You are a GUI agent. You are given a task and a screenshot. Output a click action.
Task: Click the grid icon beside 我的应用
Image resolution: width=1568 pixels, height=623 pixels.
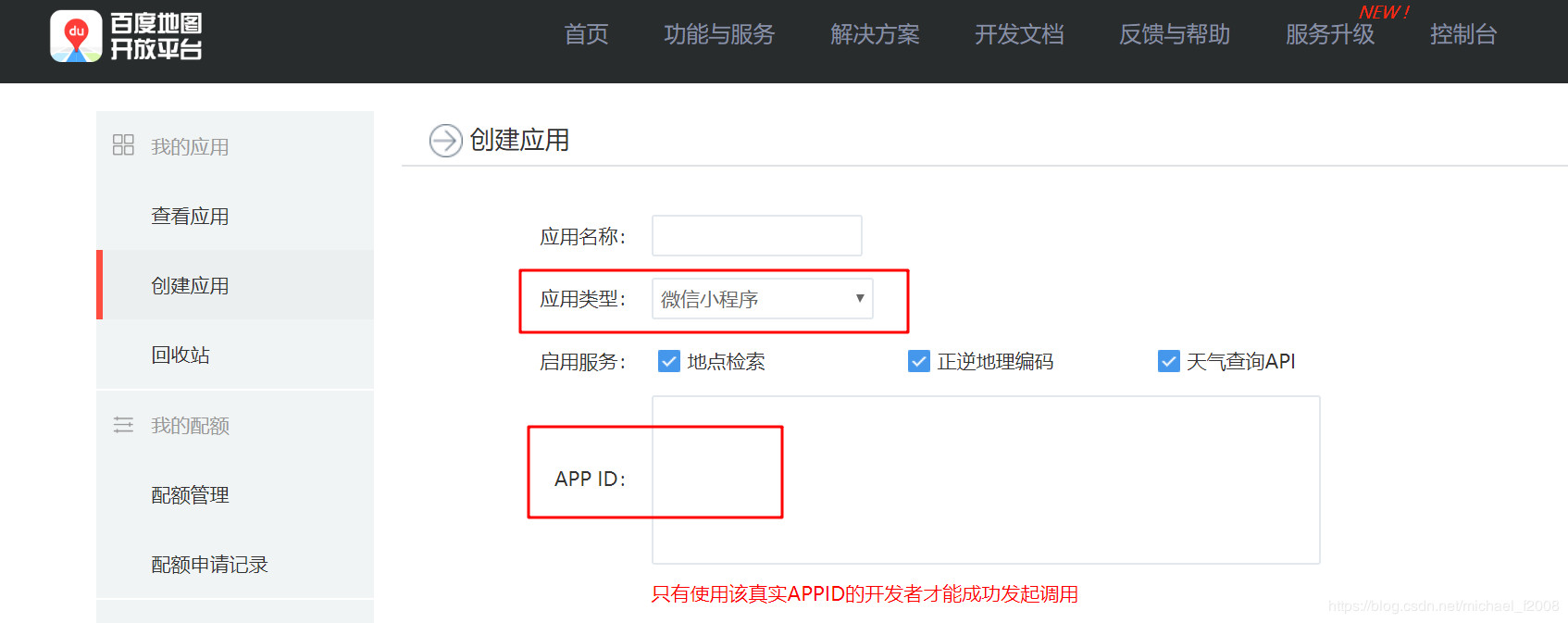tap(123, 145)
